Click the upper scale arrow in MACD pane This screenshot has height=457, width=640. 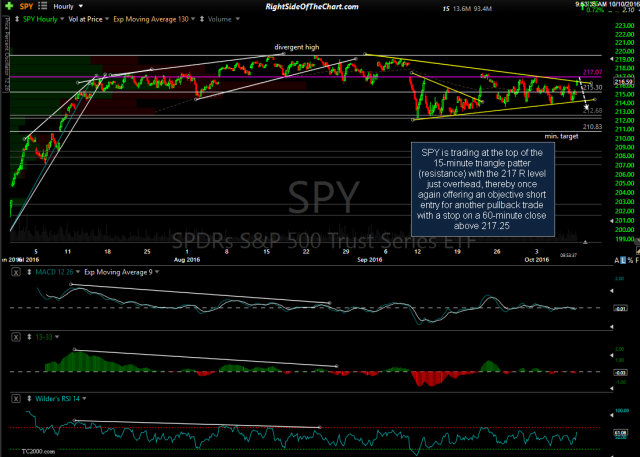click(x=611, y=291)
